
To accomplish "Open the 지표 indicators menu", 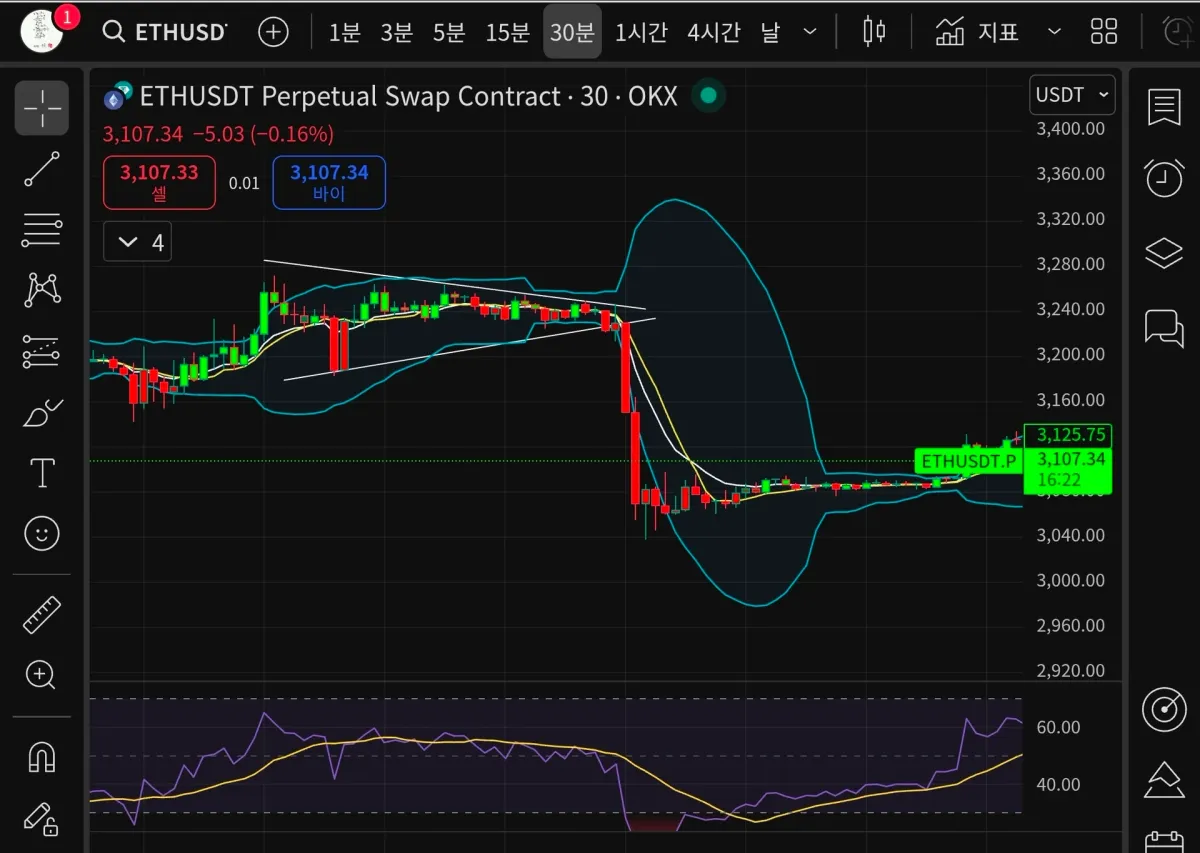I will tap(977, 32).
